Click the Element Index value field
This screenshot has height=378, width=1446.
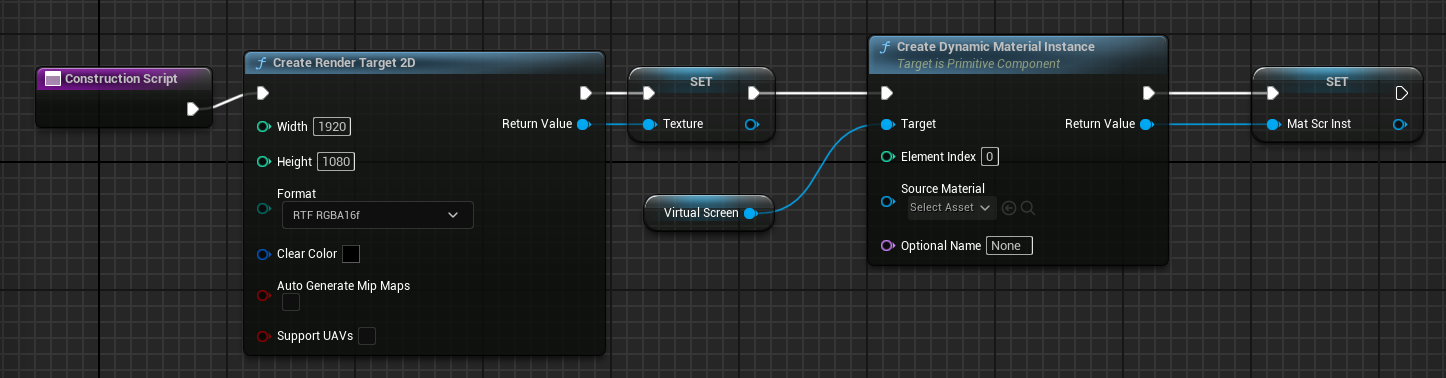990,157
